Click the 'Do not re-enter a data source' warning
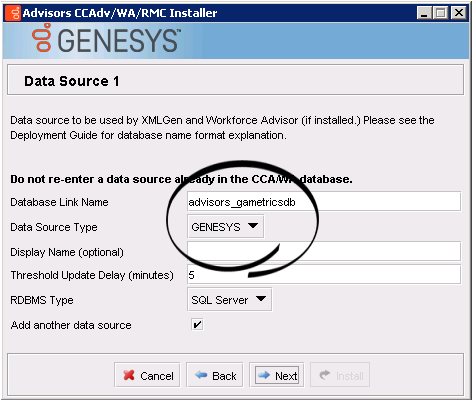The width and height of the screenshot is (472, 400). coord(181,179)
